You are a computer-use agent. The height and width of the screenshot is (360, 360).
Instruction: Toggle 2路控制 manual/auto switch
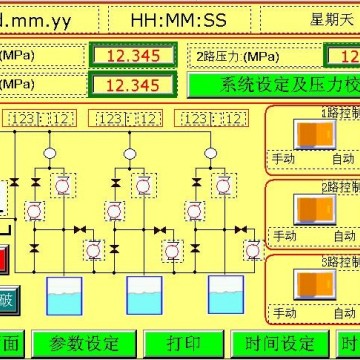(315, 210)
